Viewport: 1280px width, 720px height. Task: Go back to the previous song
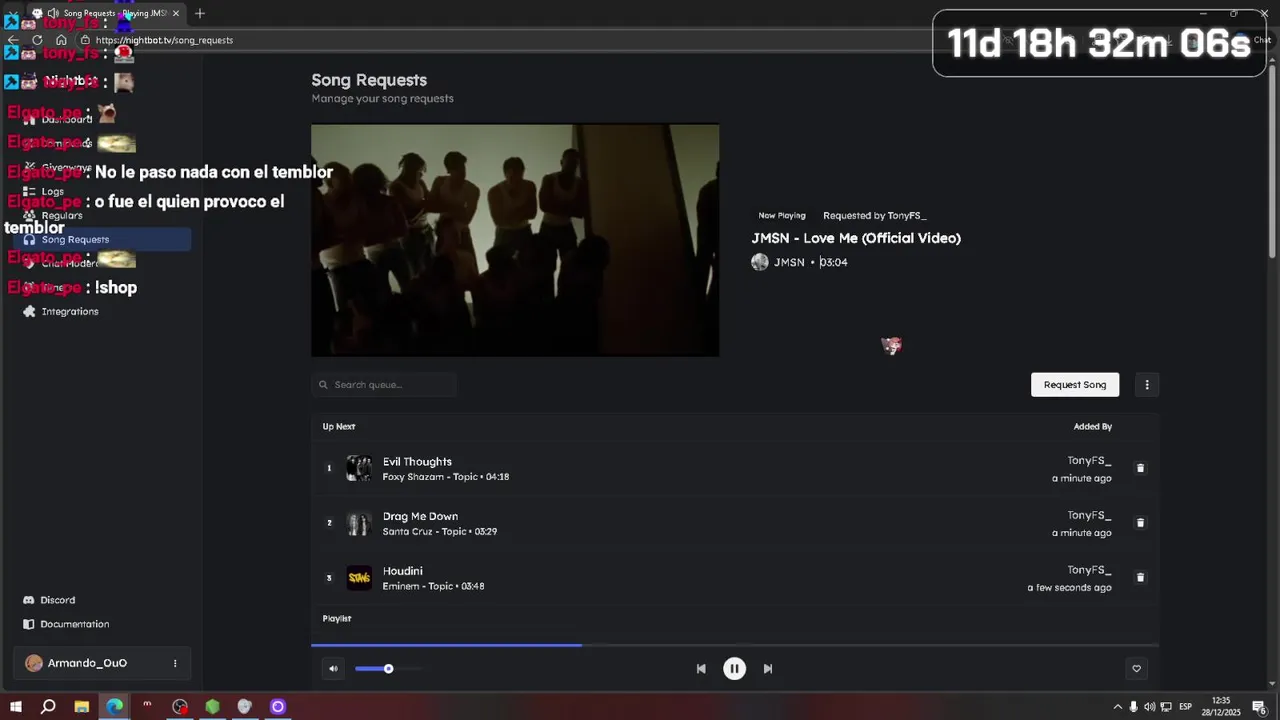[701, 669]
